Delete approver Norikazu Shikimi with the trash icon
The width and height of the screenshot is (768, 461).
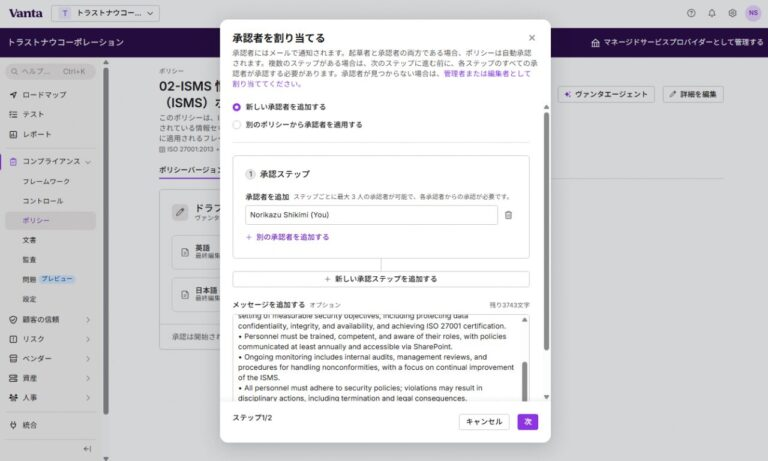(508, 215)
